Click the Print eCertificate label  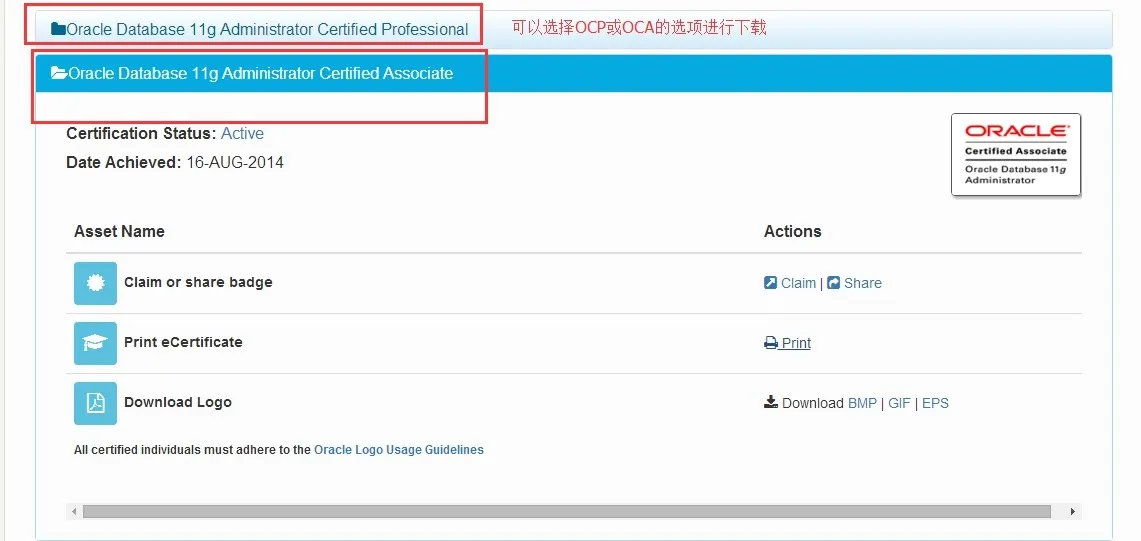click(183, 342)
